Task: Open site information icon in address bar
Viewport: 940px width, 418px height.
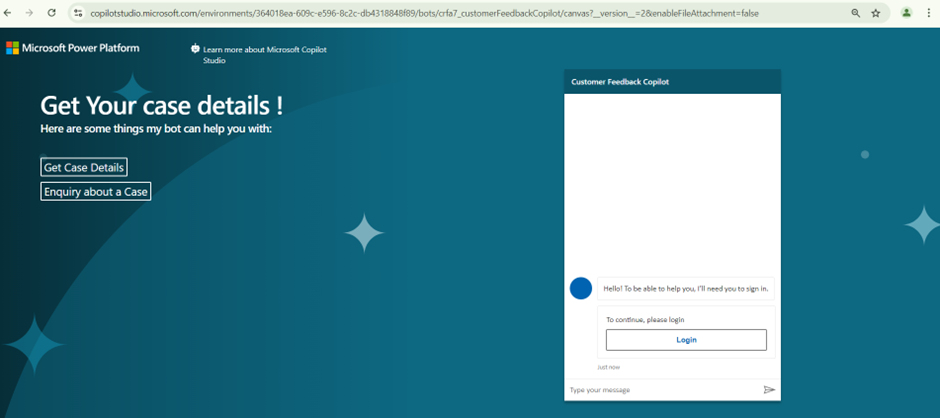Action: pos(78,13)
